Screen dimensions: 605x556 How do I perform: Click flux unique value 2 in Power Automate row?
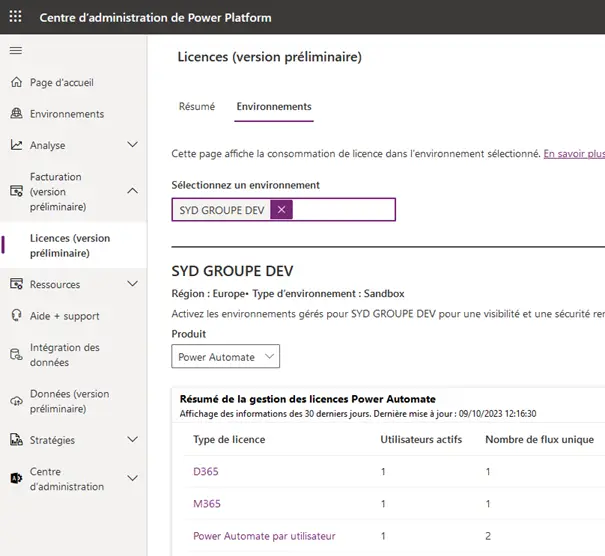(488, 536)
